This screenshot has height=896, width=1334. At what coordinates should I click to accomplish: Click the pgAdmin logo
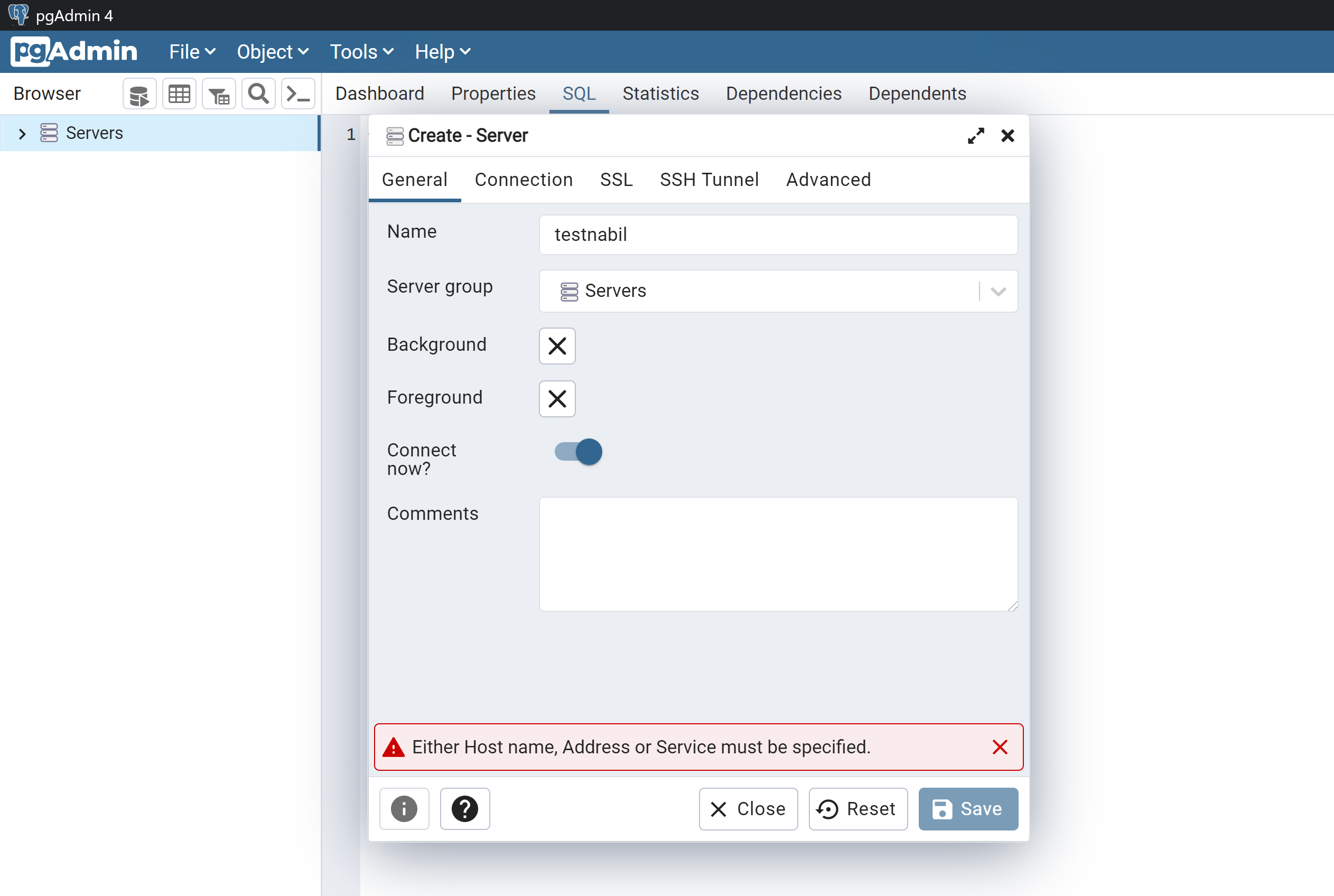click(x=74, y=51)
